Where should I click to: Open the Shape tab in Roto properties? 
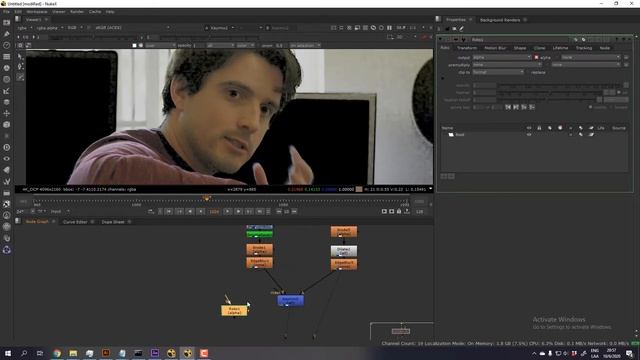point(520,48)
